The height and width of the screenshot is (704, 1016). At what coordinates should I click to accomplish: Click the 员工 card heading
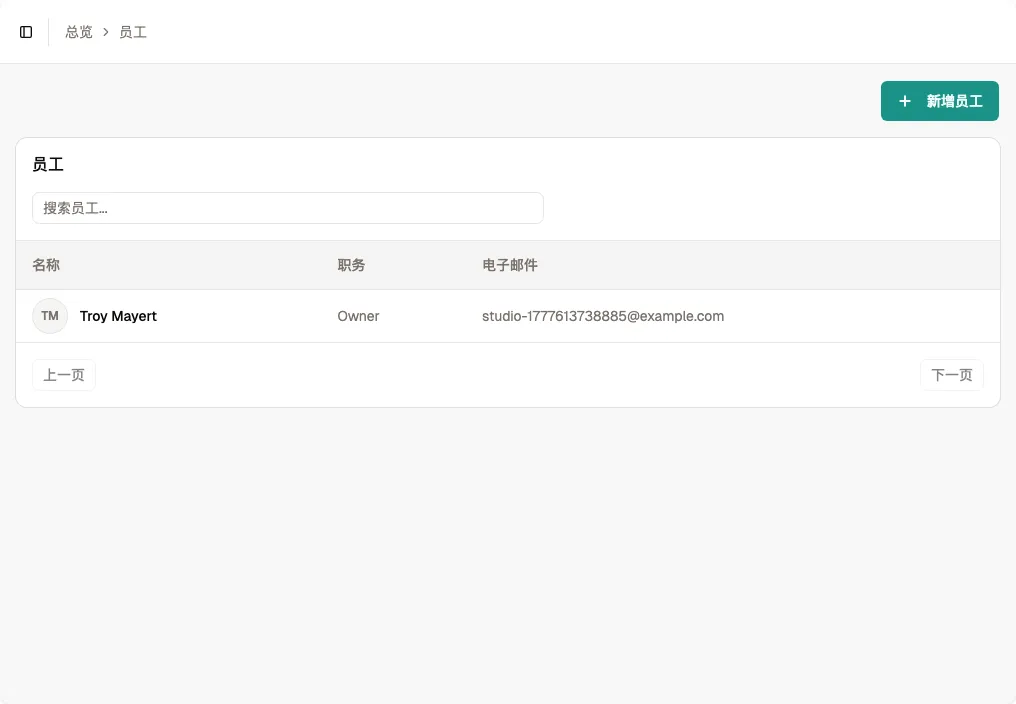click(48, 165)
